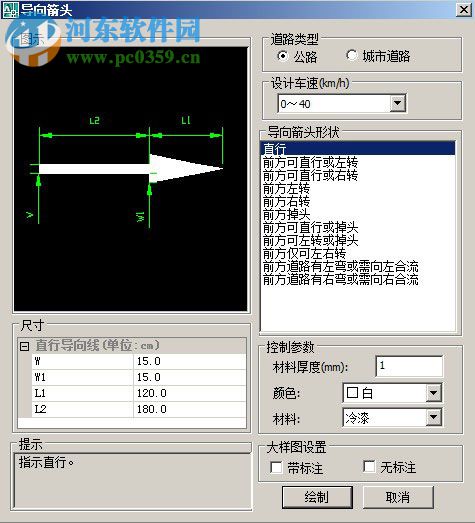
Task: Click the W1 property name cell
Action: (82, 377)
